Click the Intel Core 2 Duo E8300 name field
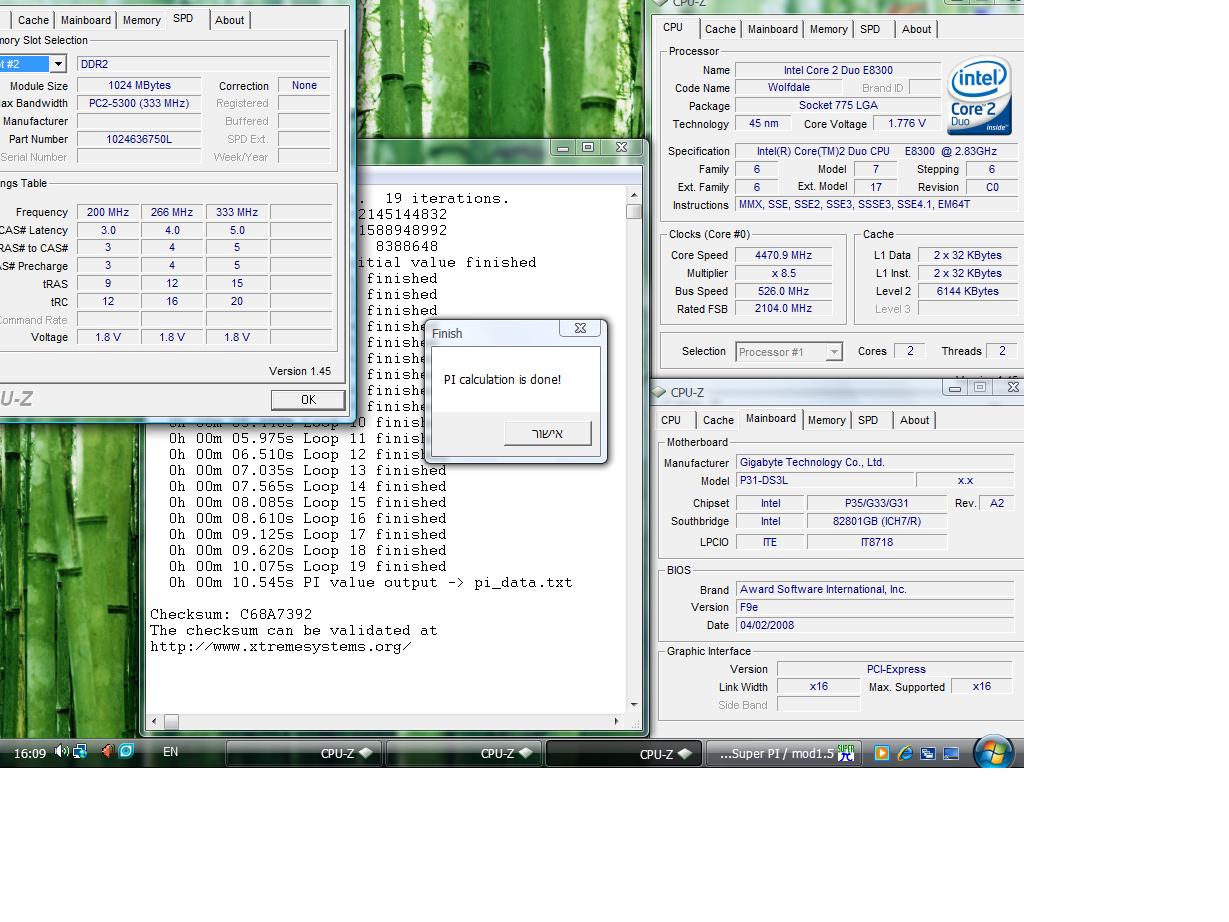 pos(838,70)
